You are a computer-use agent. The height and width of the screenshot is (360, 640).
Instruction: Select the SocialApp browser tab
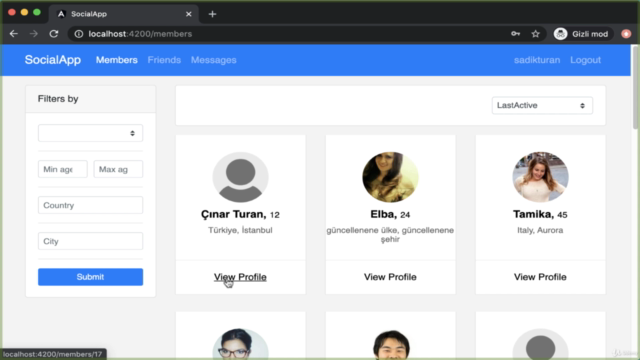tap(124, 14)
